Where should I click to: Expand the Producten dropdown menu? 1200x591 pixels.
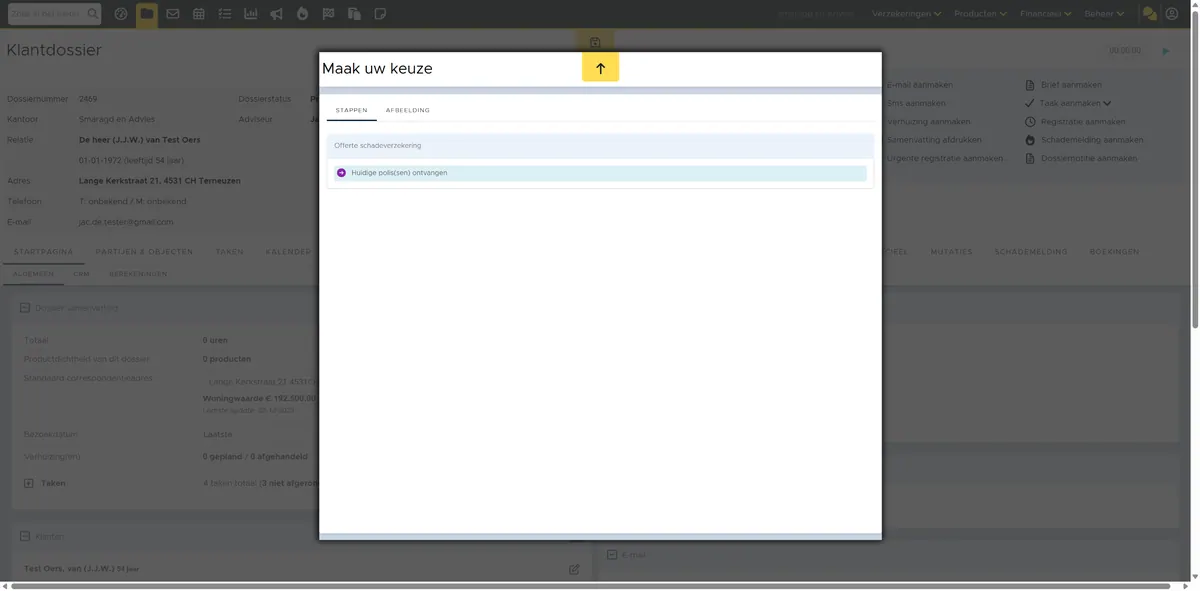click(982, 14)
